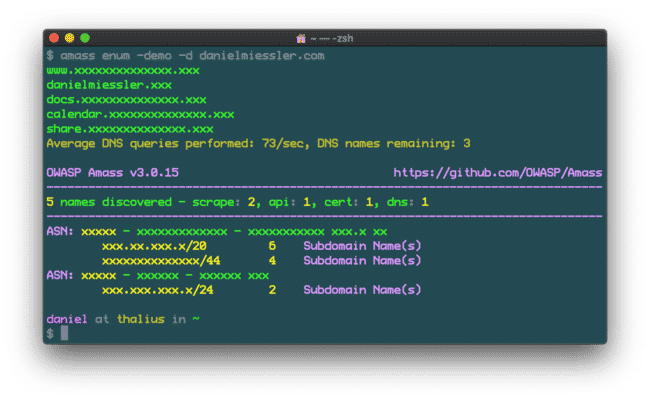
Task: Click the terminal cursor block at the prompt
Action: [64, 333]
